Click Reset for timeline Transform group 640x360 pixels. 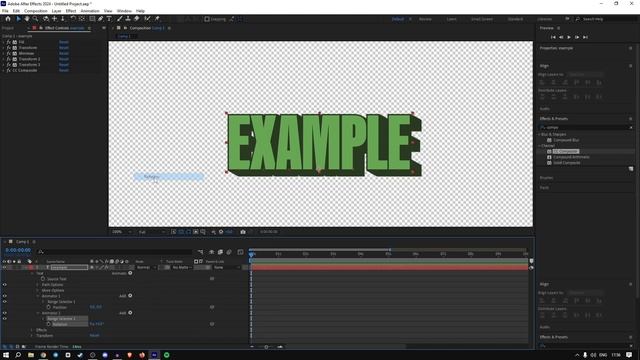click(x=94, y=336)
